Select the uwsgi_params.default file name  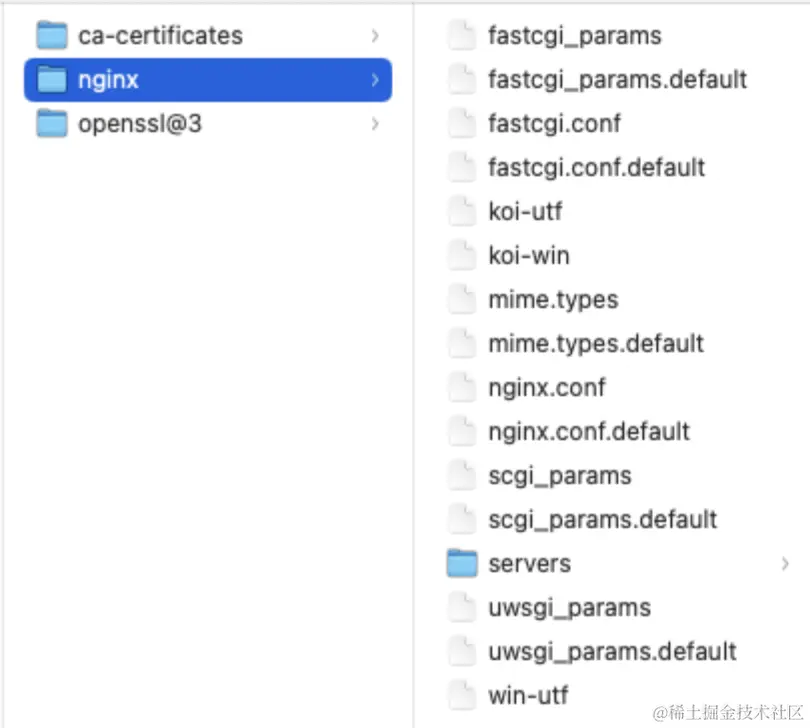click(x=612, y=652)
